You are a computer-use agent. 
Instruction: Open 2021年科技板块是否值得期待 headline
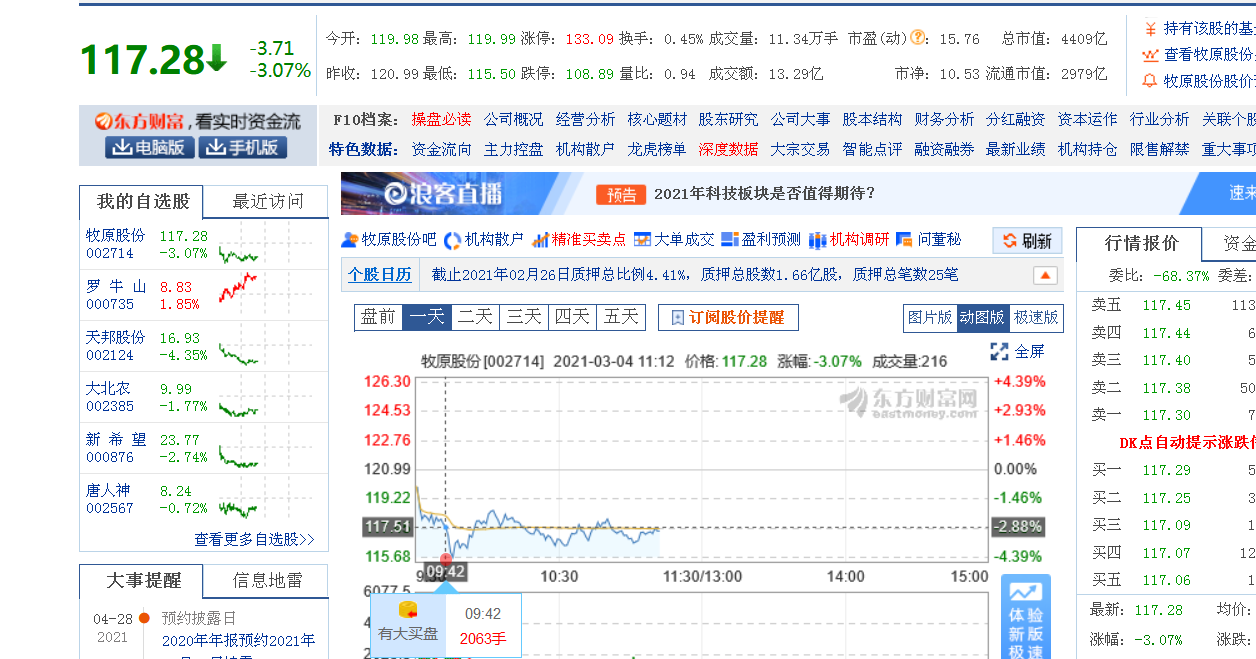(765, 194)
